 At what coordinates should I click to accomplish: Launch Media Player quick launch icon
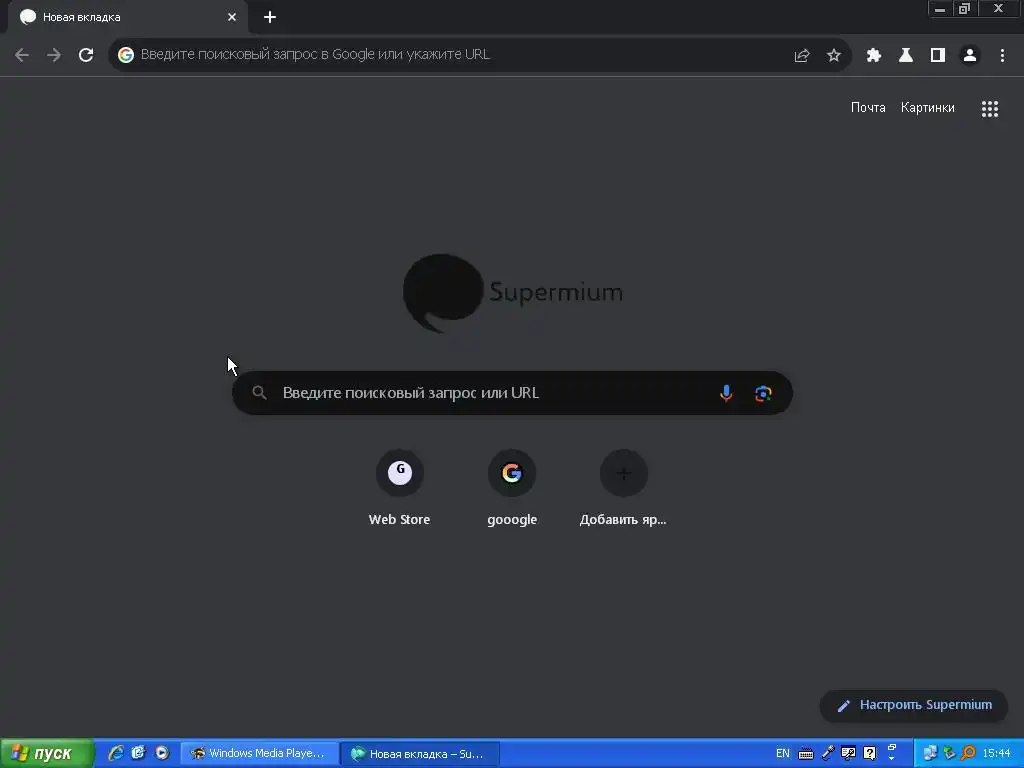pos(162,754)
